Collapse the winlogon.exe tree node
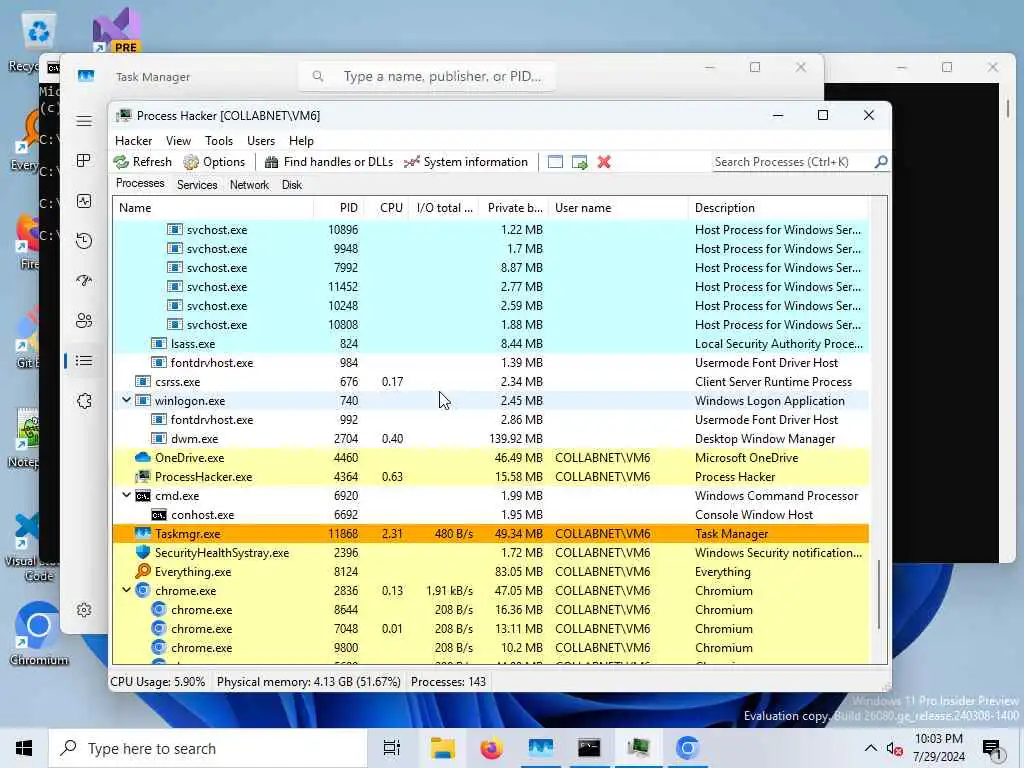This screenshot has width=1024, height=768. 126,400
